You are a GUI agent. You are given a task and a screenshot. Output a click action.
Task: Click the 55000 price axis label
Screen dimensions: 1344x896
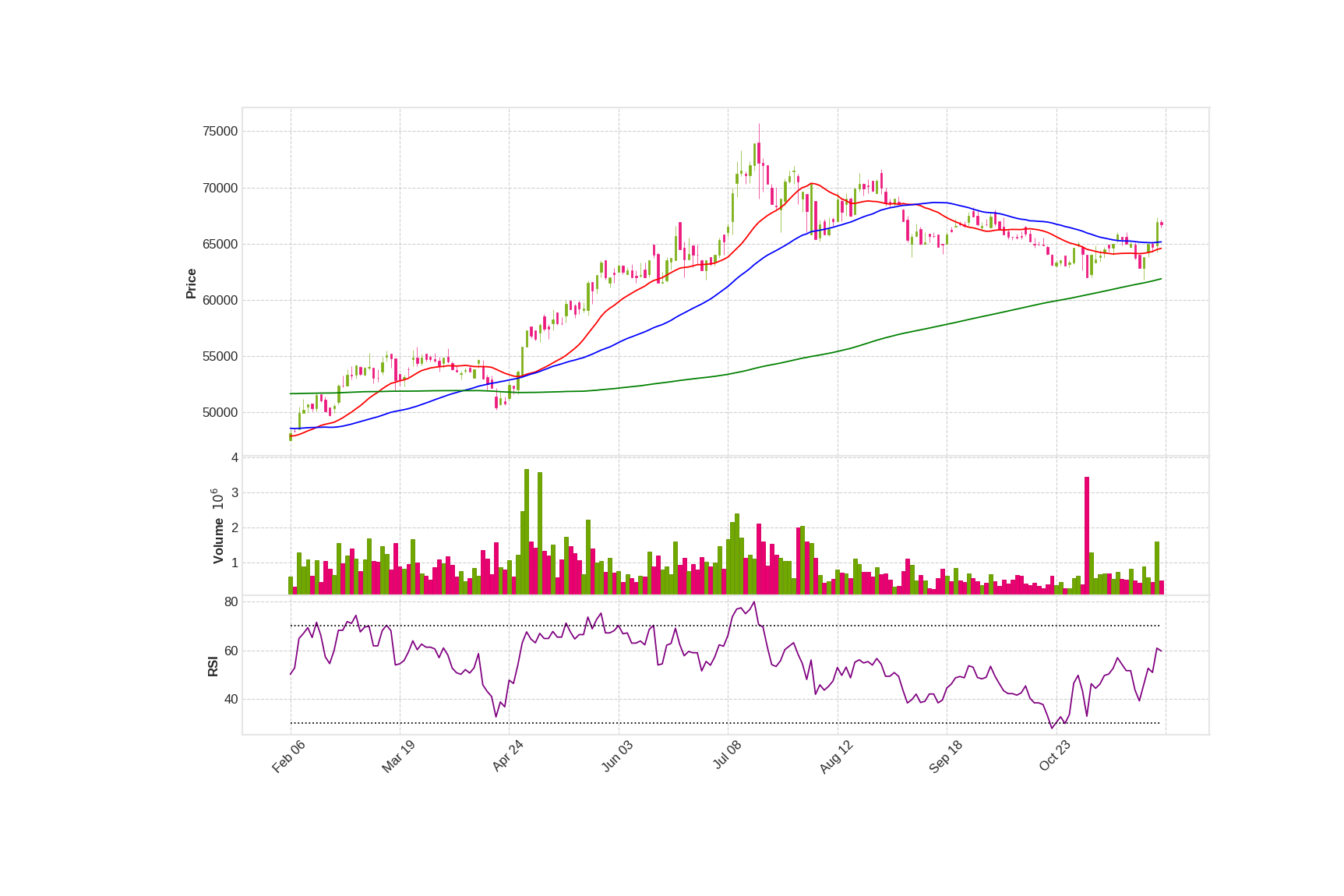pyautogui.click(x=220, y=356)
